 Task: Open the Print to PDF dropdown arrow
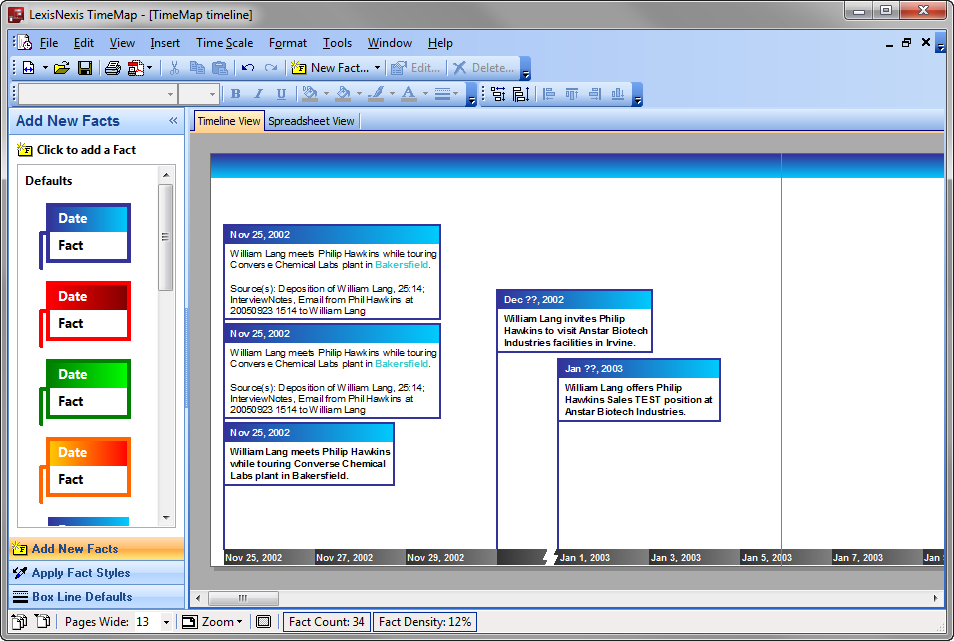150,68
